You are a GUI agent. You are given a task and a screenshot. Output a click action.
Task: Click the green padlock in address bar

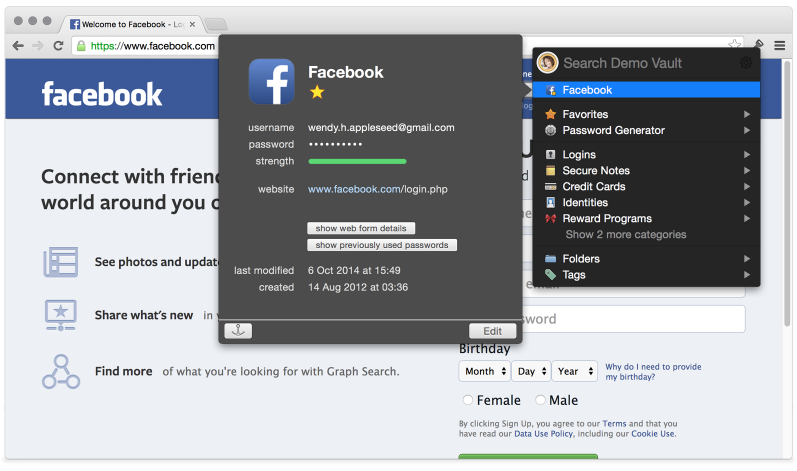81,46
